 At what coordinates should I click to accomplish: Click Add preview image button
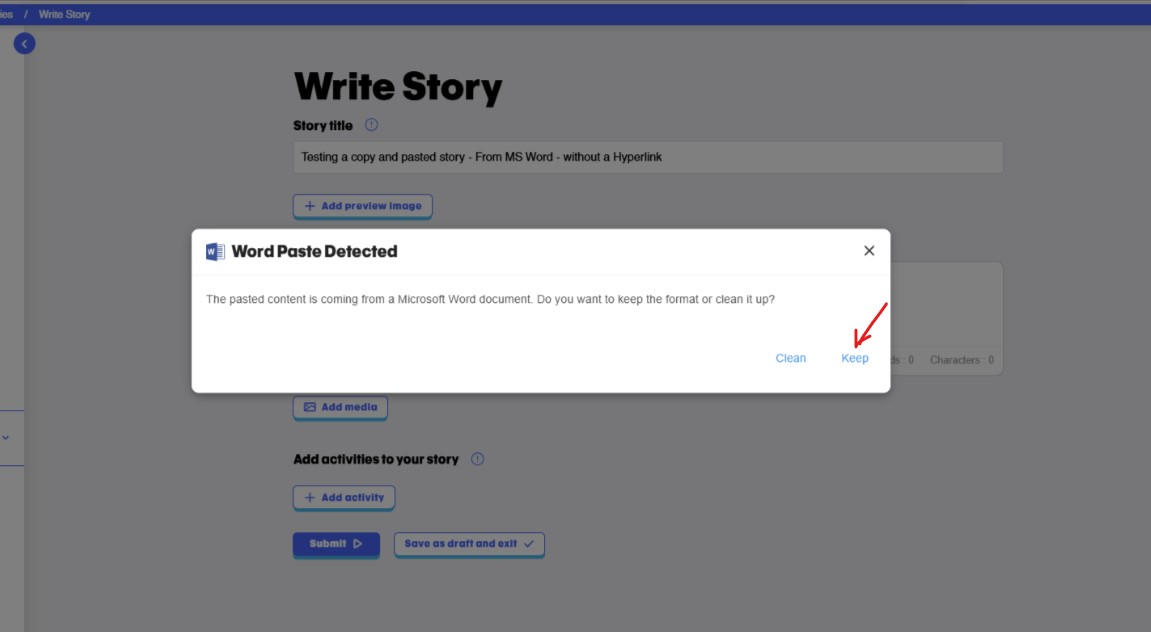(363, 206)
